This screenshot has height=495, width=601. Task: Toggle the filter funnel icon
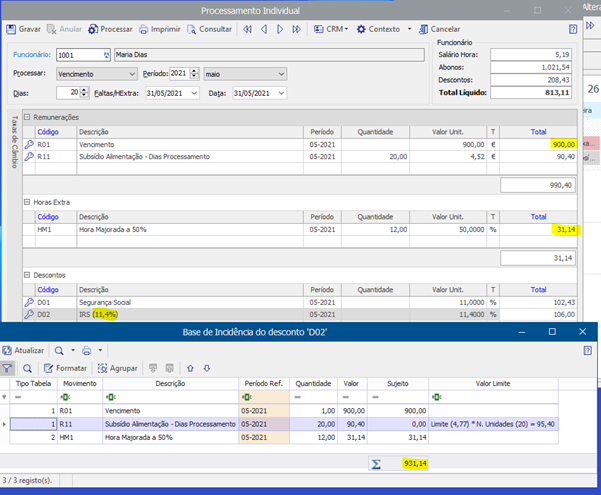tap(8, 368)
